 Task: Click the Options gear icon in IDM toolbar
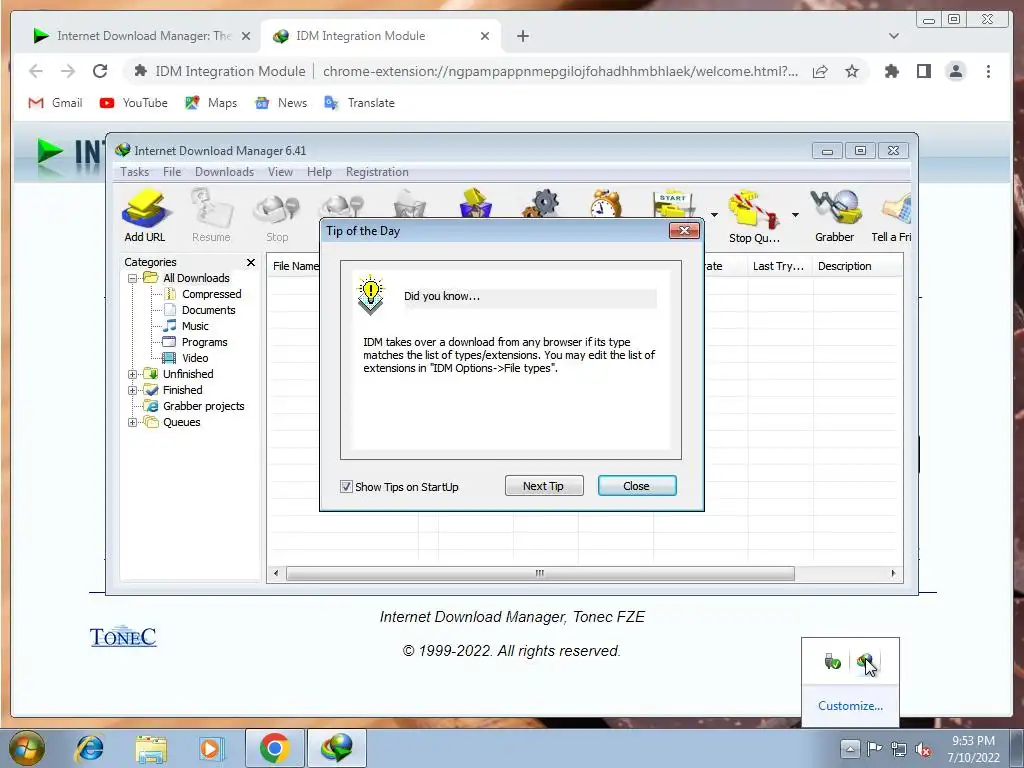click(x=541, y=203)
